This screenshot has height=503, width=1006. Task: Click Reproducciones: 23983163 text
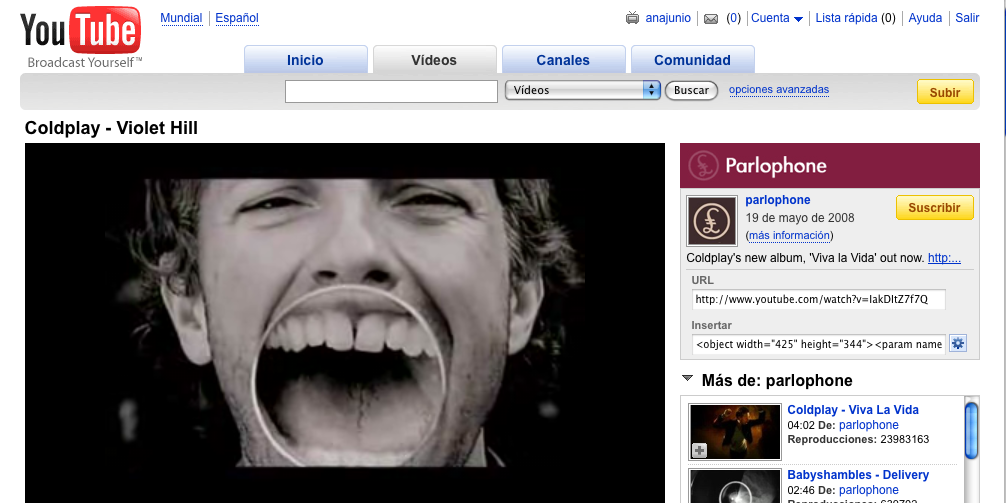[858, 439]
